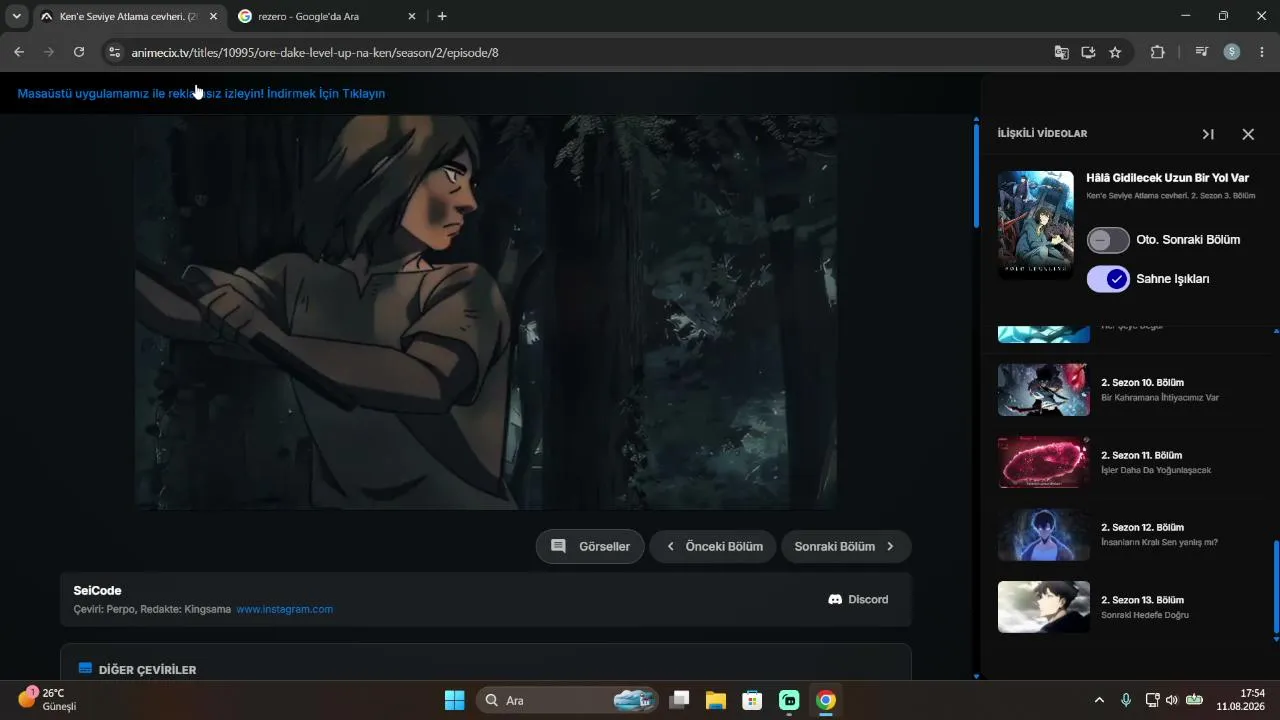Click the title '2. Sezon 12. Bölüm'
The height and width of the screenshot is (720, 1280).
1142,527
